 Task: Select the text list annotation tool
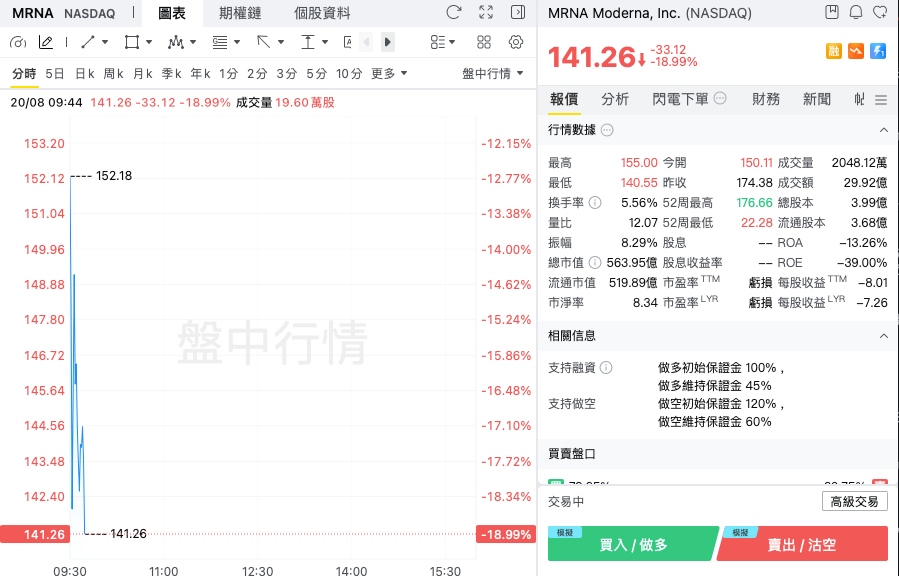[220, 42]
